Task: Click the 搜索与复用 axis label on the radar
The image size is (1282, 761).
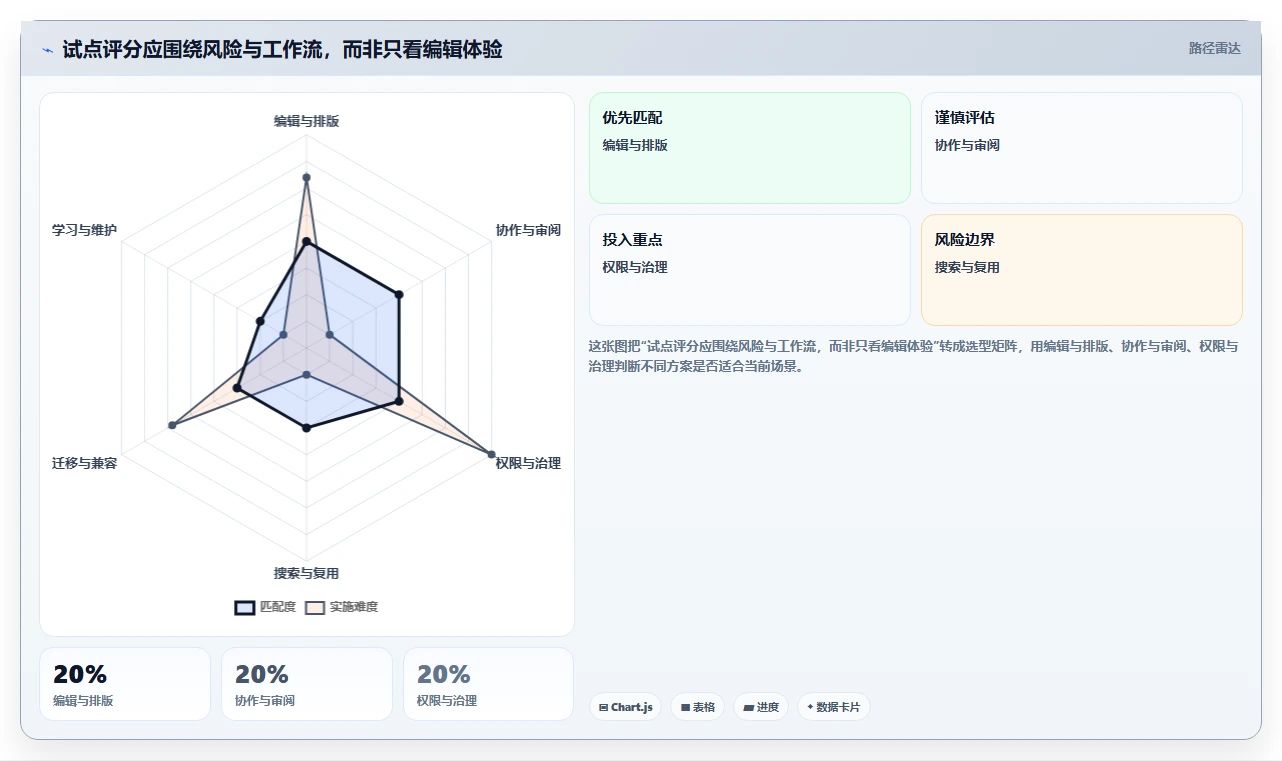Action: 306,573
